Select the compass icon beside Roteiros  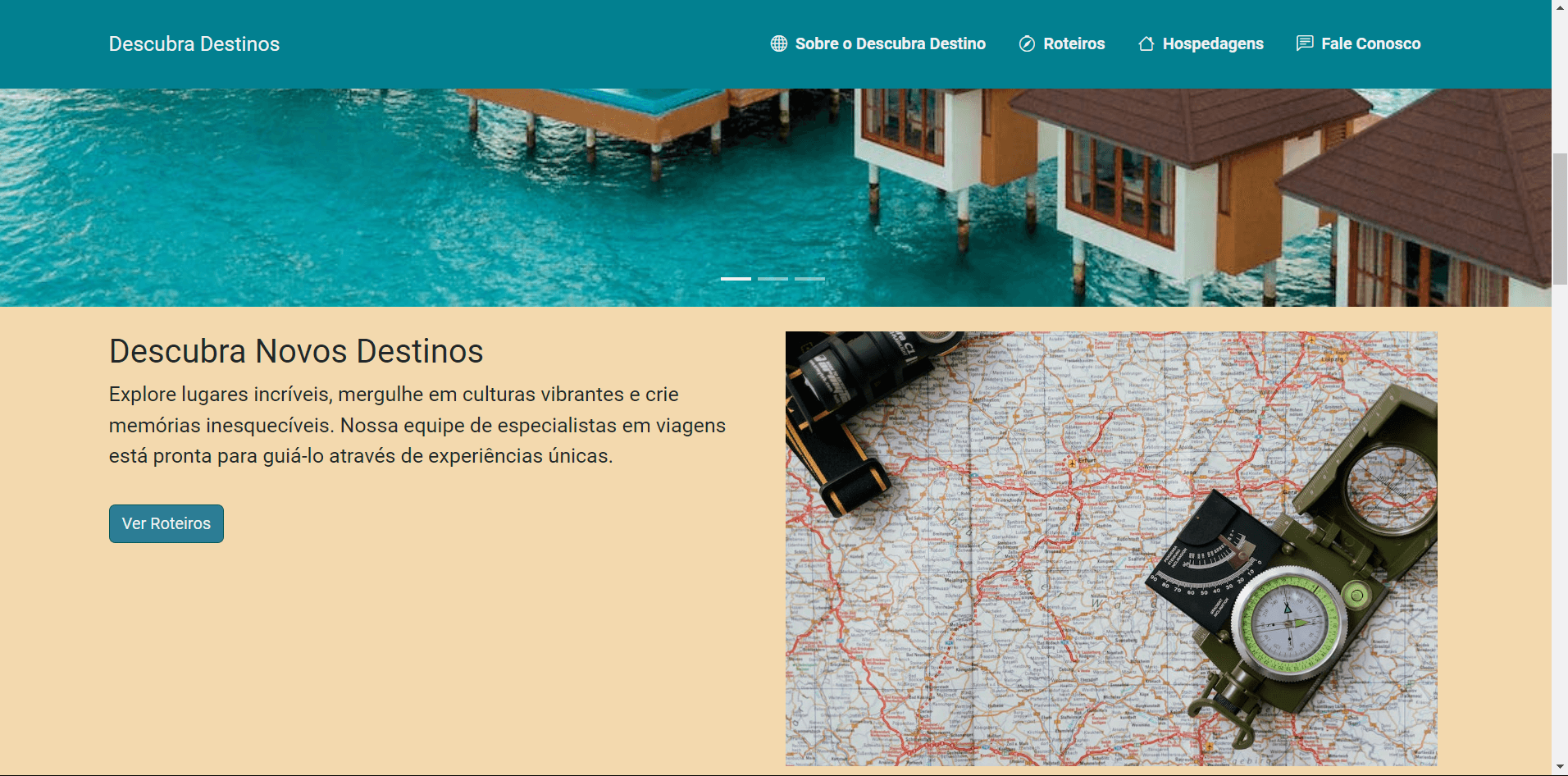1028,43
